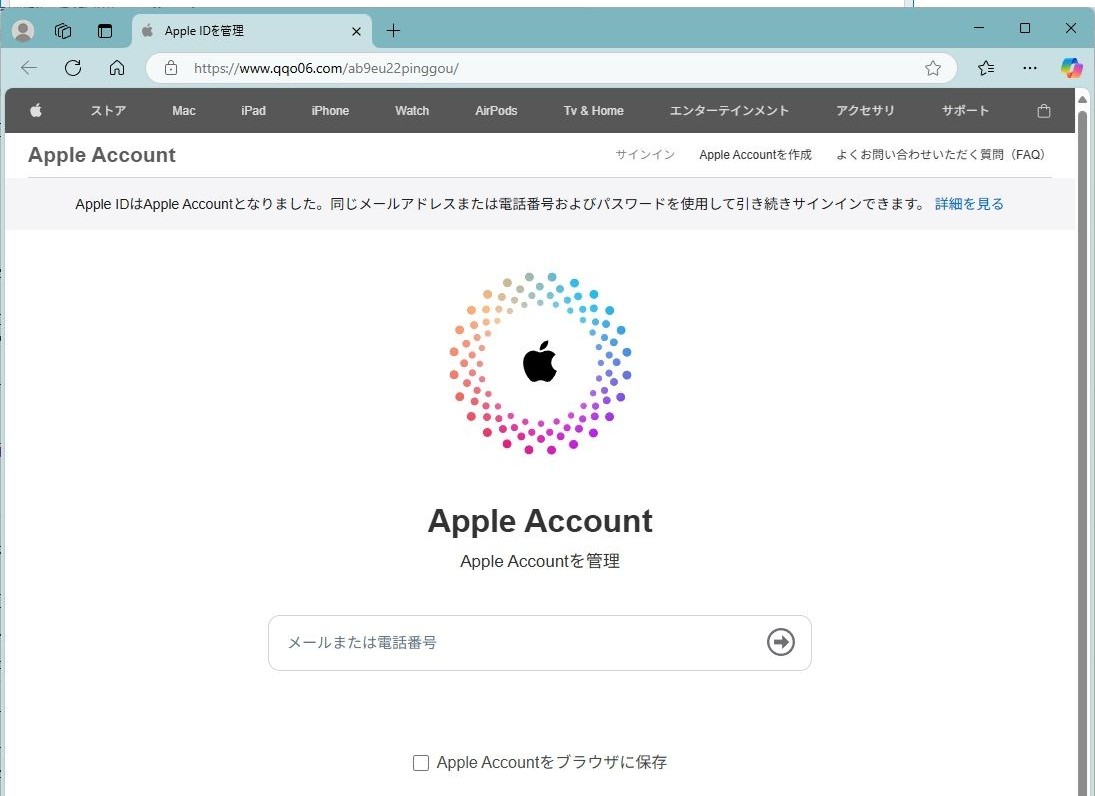Open a new tab with plus button
The width and height of the screenshot is (1095, 796).
click(x=393, y=31)
